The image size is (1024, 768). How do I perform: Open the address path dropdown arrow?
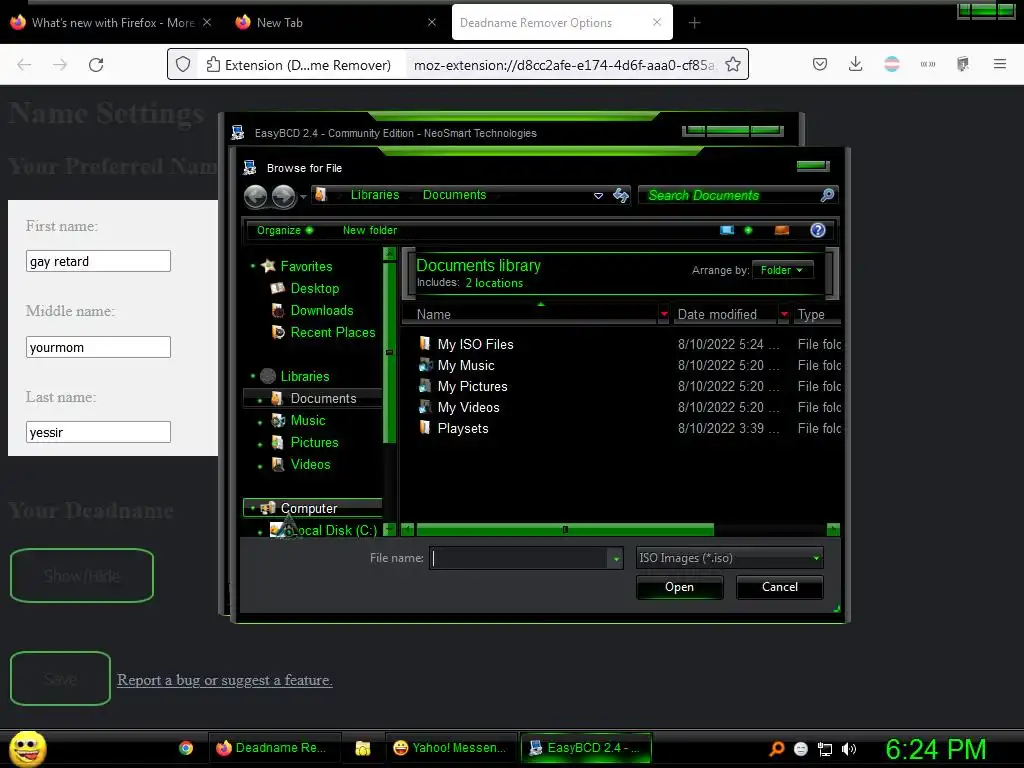[598, 196]
